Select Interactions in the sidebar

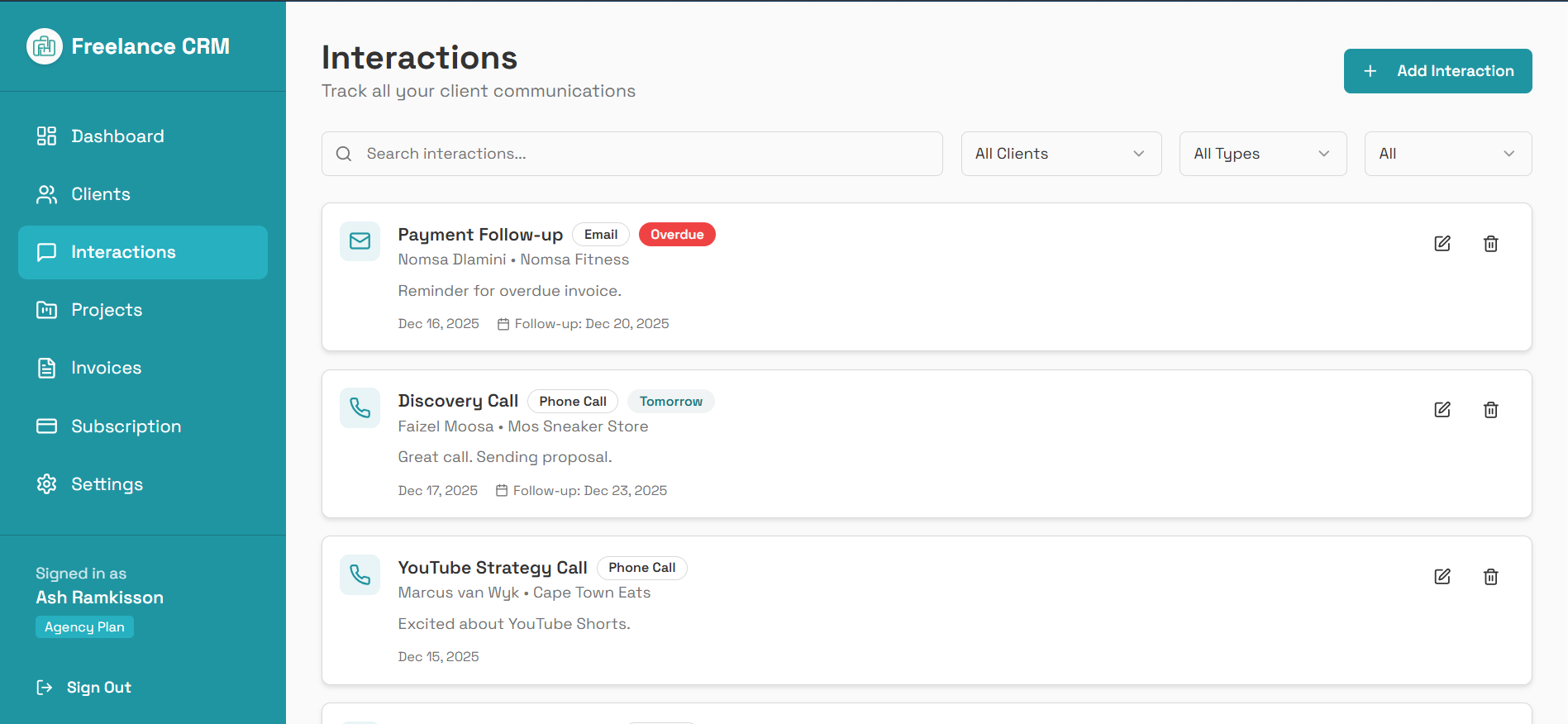143,252
